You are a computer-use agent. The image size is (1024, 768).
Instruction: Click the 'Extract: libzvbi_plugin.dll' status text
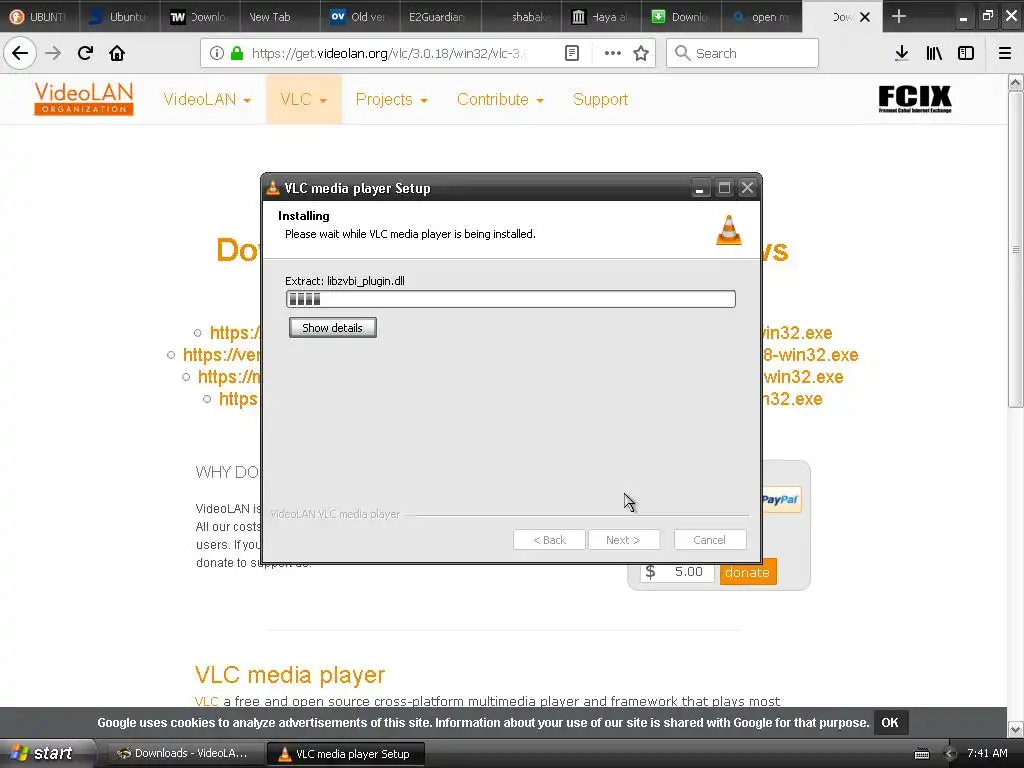(x=345, y=281)
